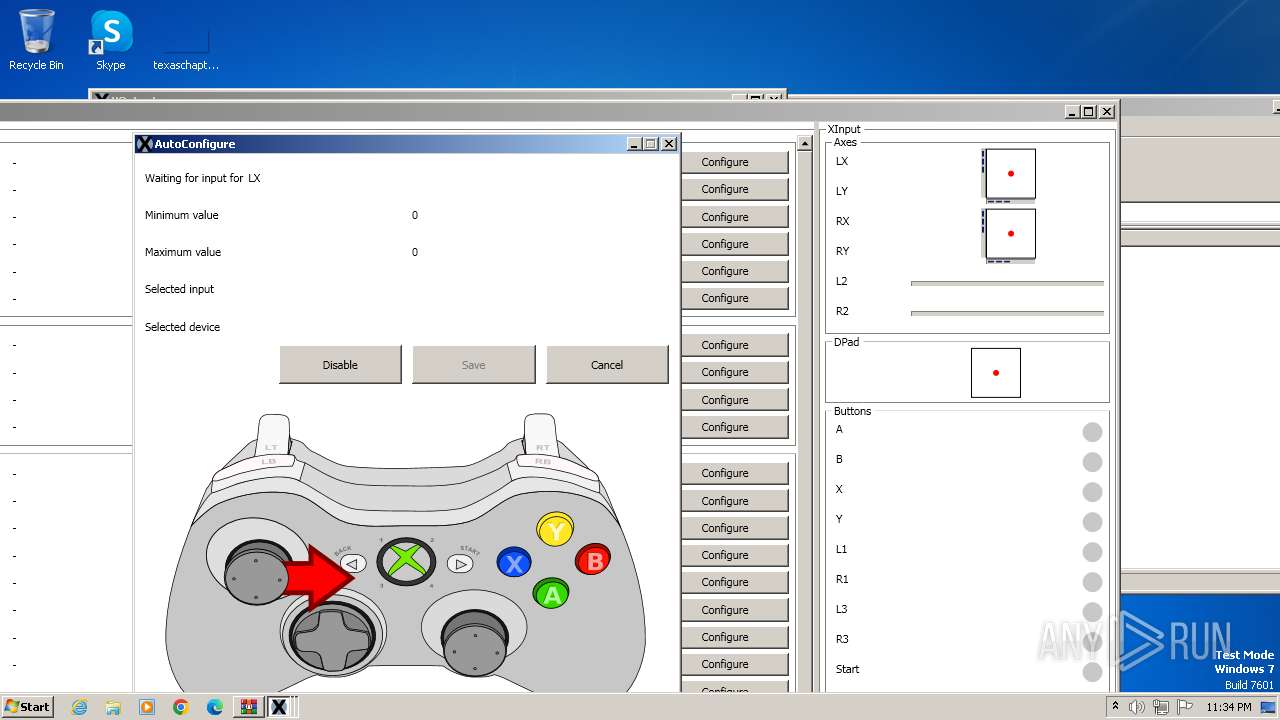Open Windows Explorer from taskbar
Image resolution: width=1280 pixels, height=720 pixels.
point(113,707)
